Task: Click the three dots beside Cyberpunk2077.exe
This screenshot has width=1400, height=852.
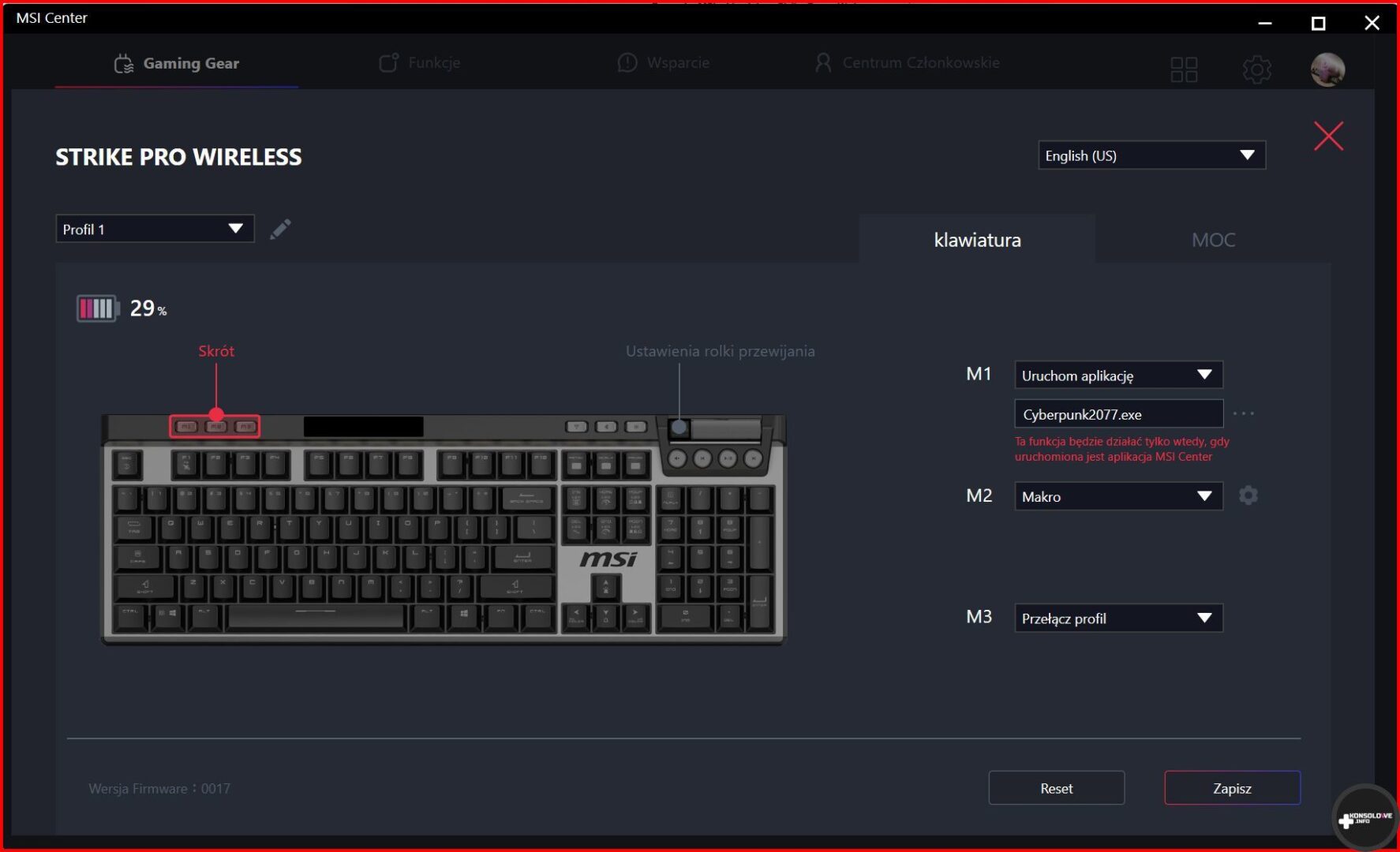Action: click(1243, 413)
